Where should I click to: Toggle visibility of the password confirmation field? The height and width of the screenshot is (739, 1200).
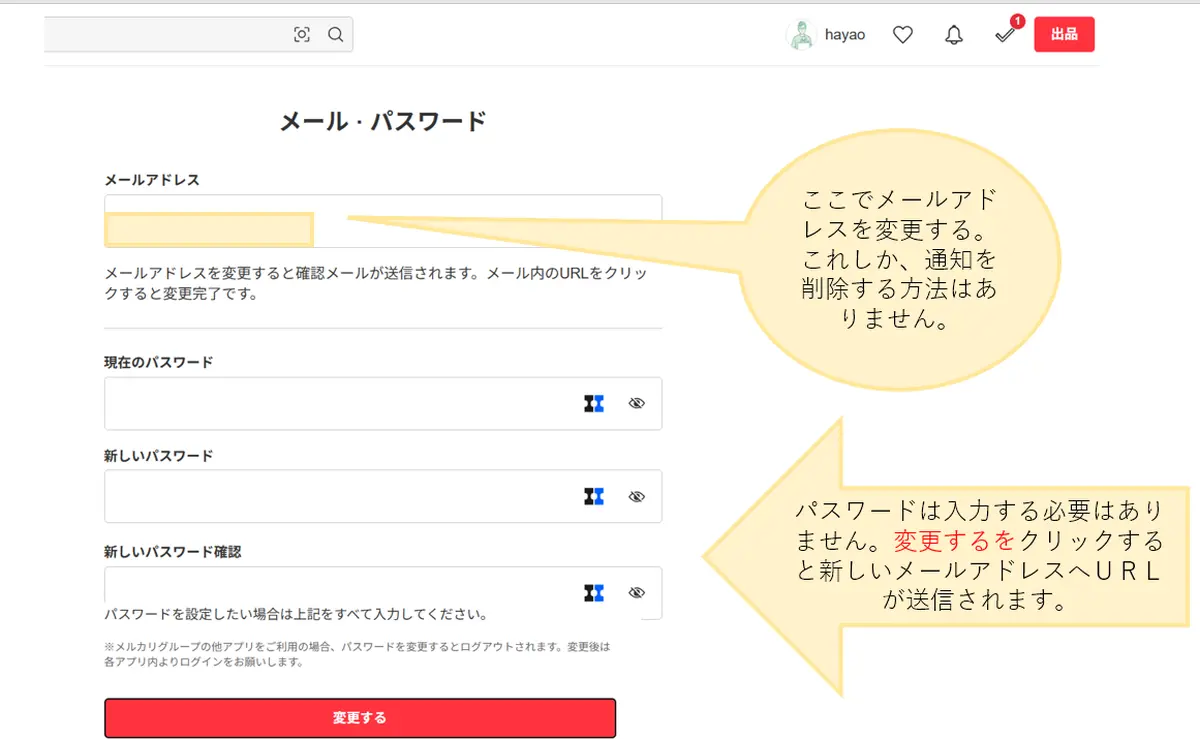pos(637,592)
